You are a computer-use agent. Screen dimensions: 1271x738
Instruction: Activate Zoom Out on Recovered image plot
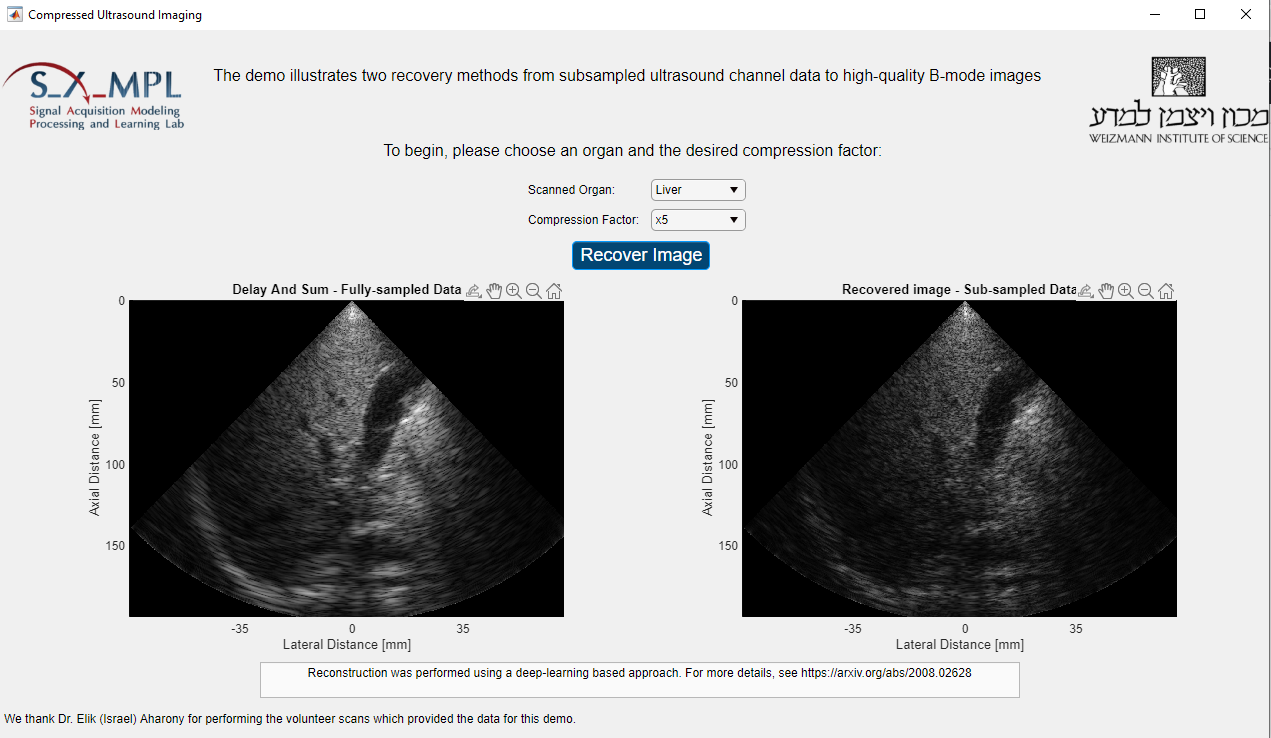point(1146,291)
